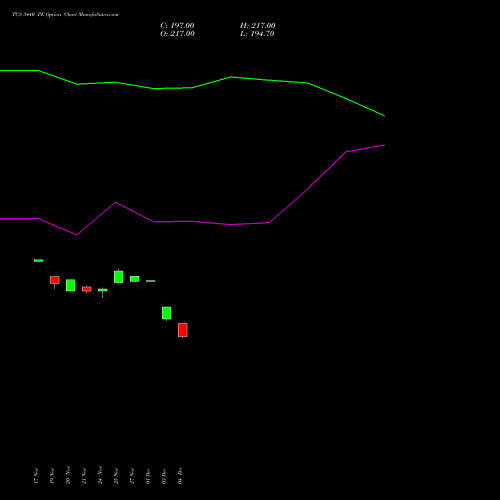Viewport: 500px width, 500px height.
Task: Select the 24 Nov candle with long lower wick
Action: (x=103, y=292)
